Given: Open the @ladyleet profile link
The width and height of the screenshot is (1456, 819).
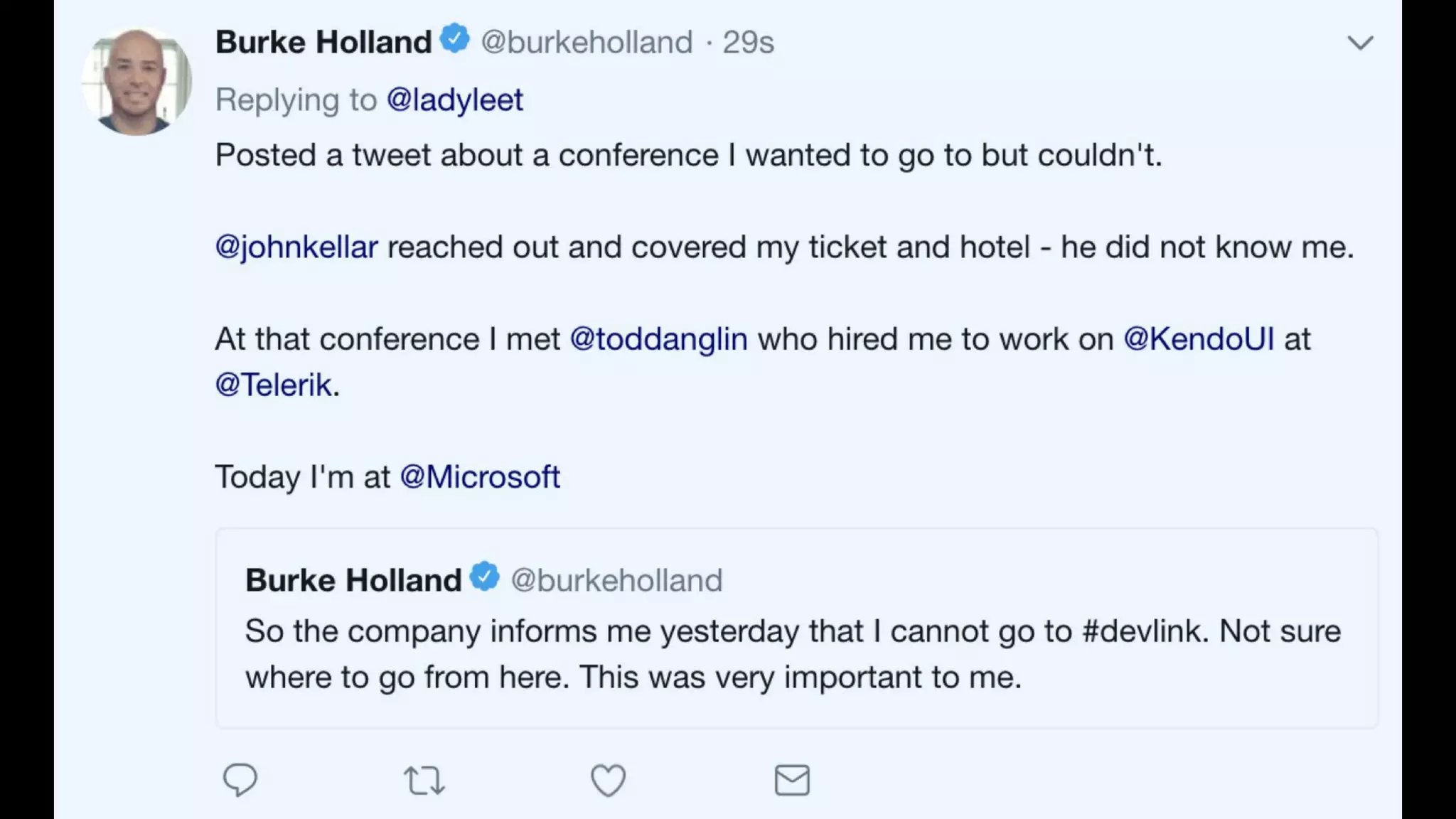Looking at the screenshot, I should tap(454, 100).
